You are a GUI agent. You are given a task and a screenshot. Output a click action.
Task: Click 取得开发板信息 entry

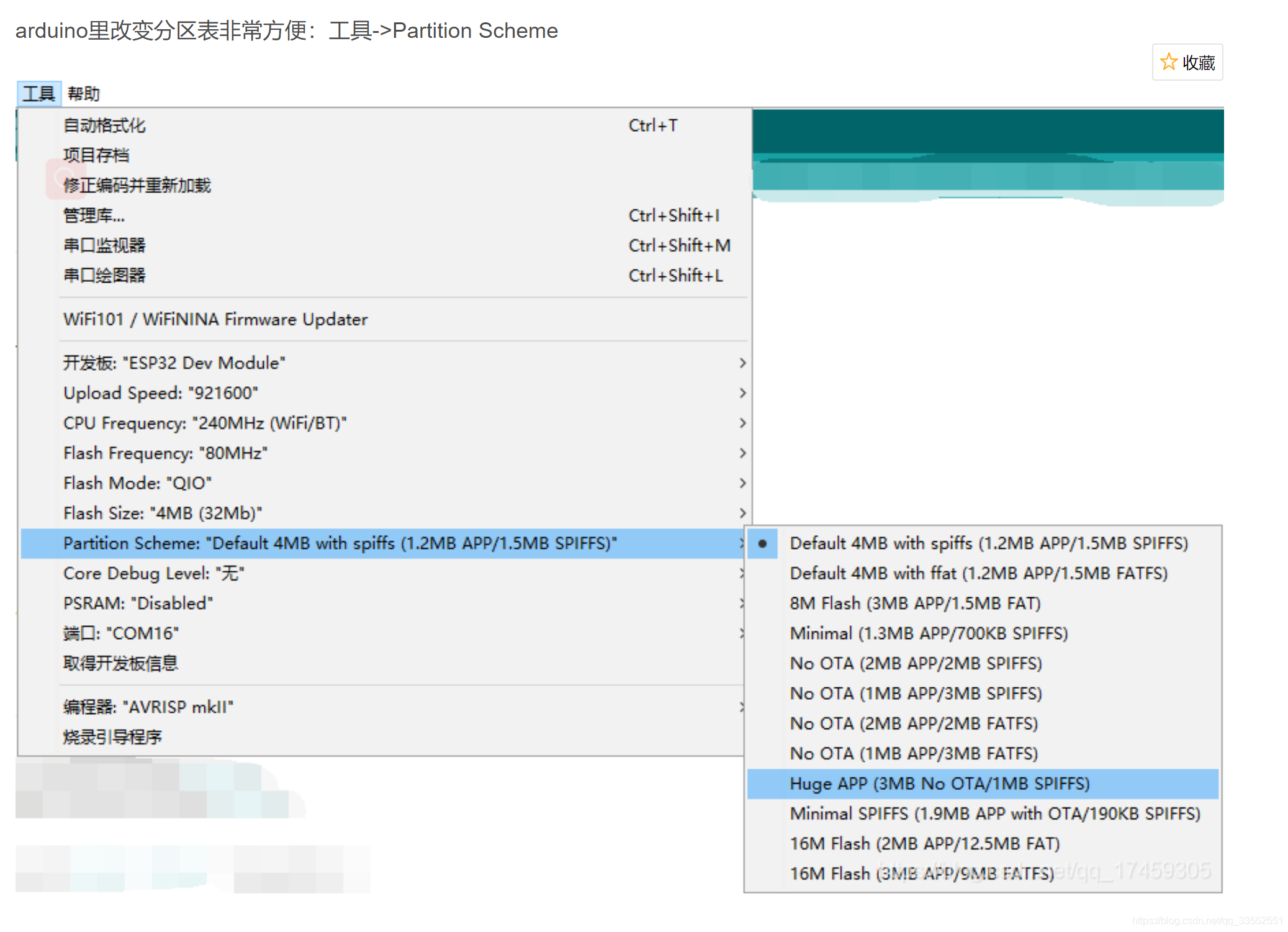pyautogui.click(x=120, y=663)
